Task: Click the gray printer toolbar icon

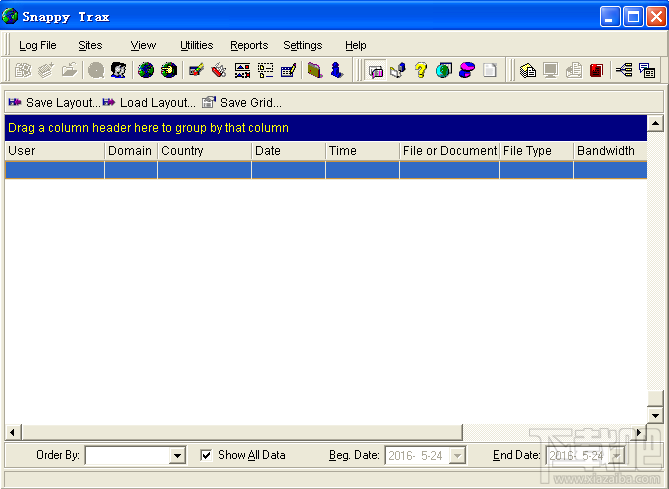Action: (x=574, y=70)
